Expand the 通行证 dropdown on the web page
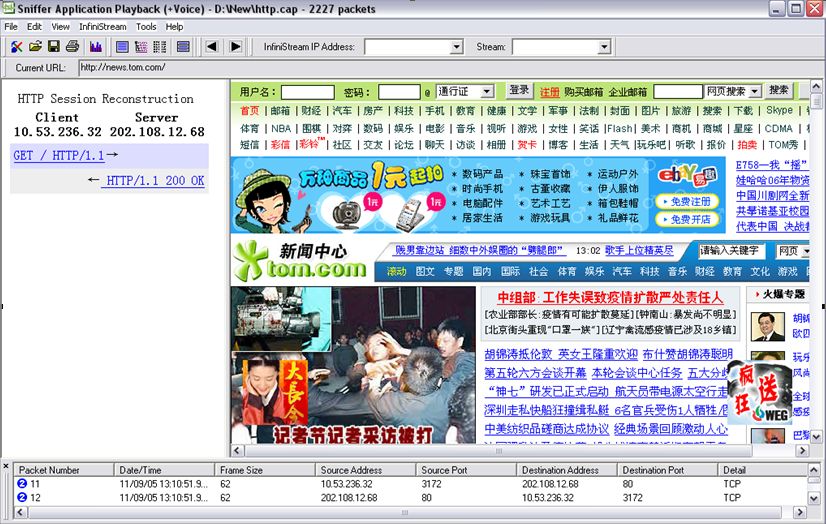Screen dimensions: 826x524 487,92
